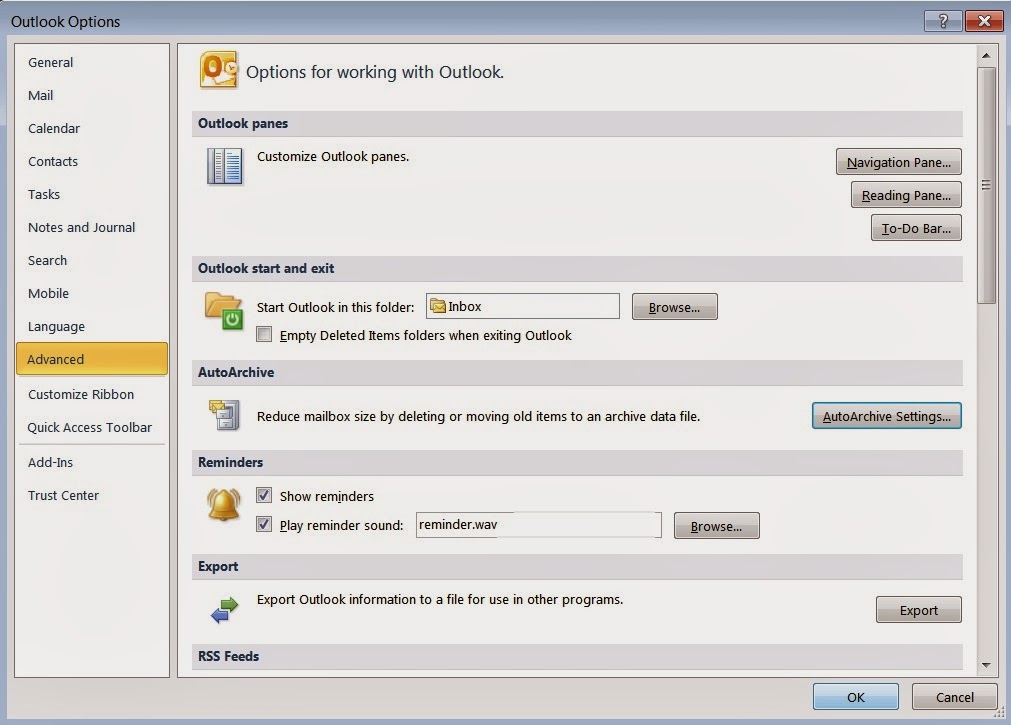
Task: Click the Outlook panes section header
Action: click(577, 123)
